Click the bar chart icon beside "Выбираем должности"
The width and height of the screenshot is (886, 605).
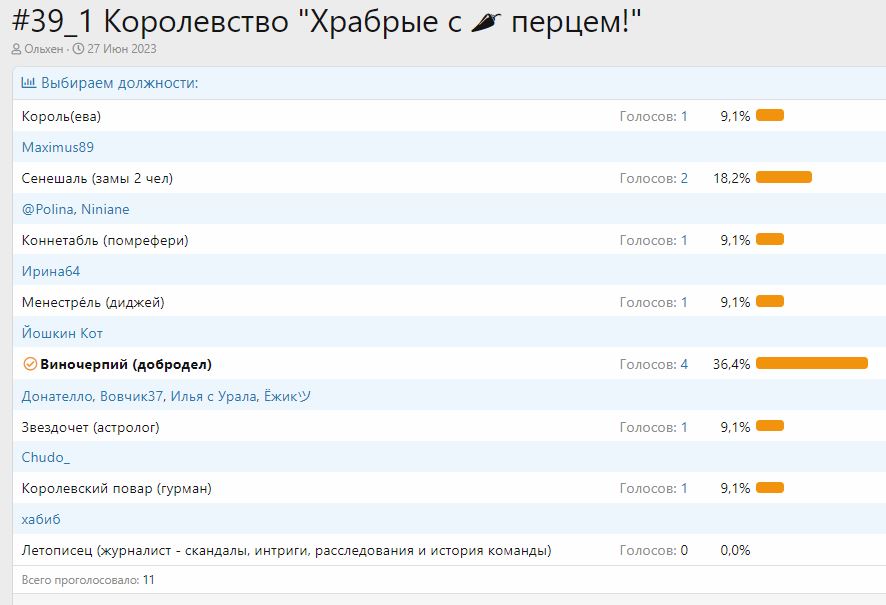pyautogui.click(x=27, y=82)
